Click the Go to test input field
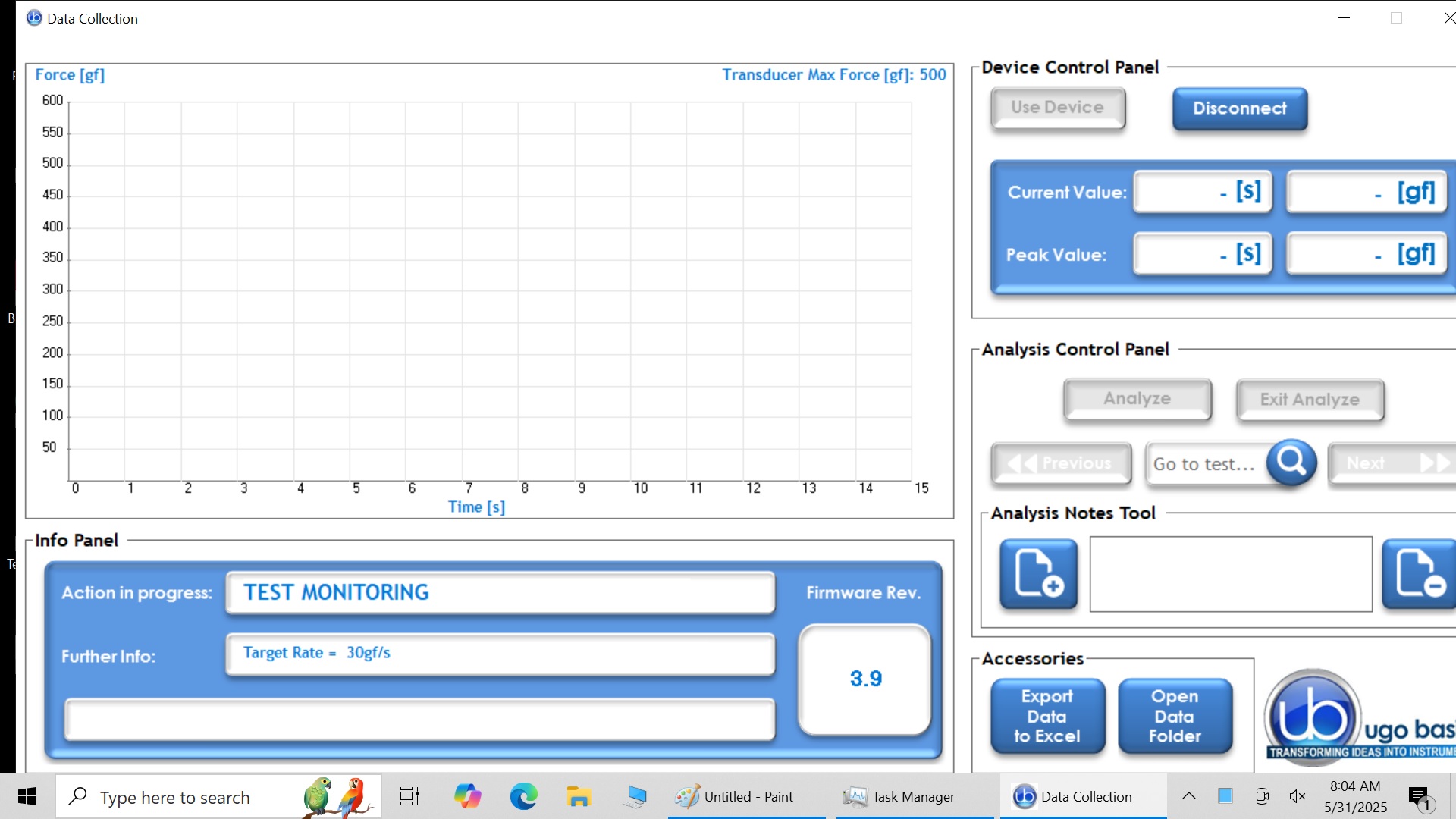The width and height of the screenshot is (1456, 819). tap(1206, 463)
